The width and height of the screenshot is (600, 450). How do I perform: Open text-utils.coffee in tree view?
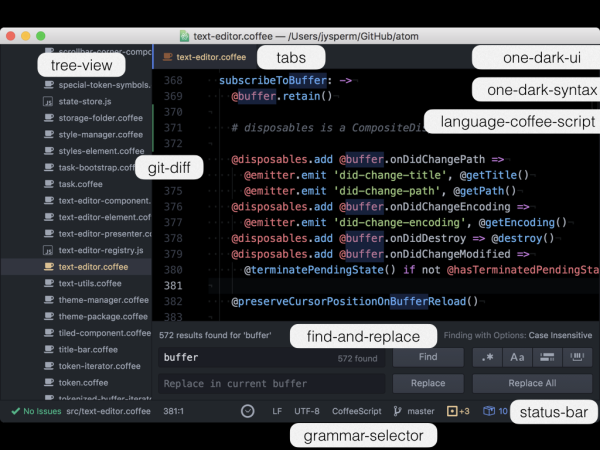[x=90, y=283]
